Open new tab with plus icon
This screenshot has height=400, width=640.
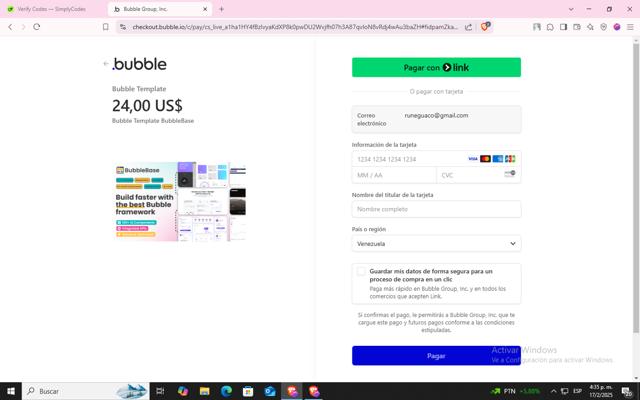[222, 9]
